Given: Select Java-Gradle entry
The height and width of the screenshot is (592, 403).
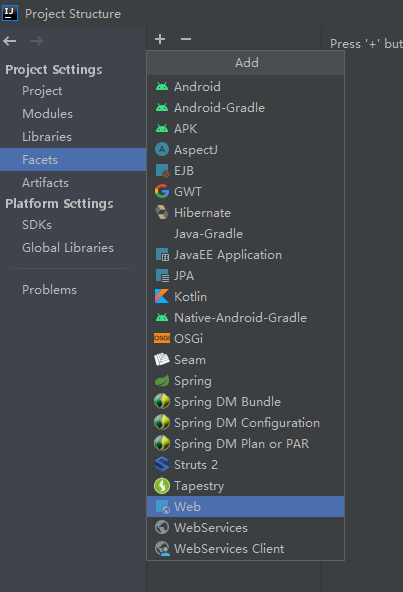Looking at the screenshot, I should point(246,234).
